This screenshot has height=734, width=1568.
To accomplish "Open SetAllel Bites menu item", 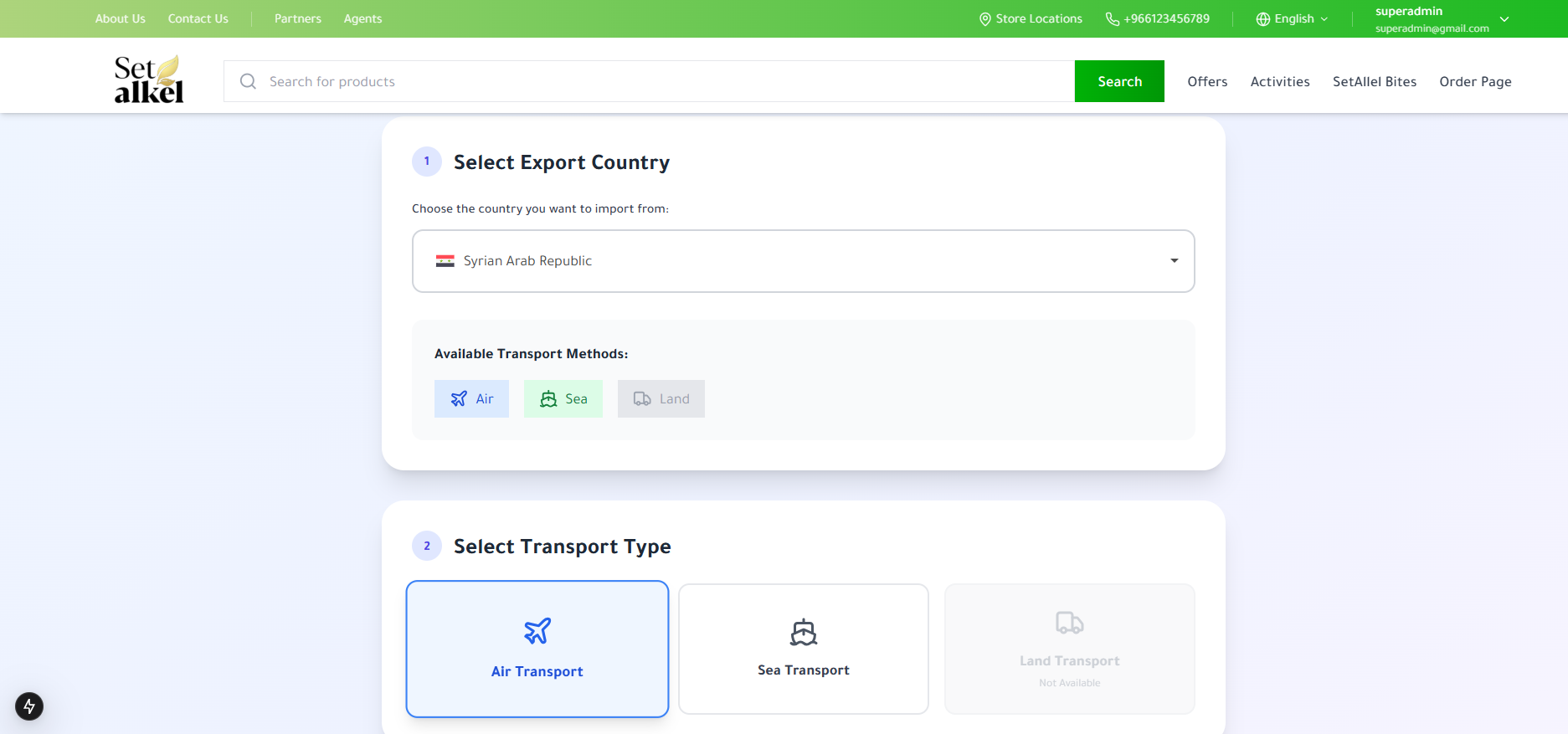I will click(x=1375, y=81).
